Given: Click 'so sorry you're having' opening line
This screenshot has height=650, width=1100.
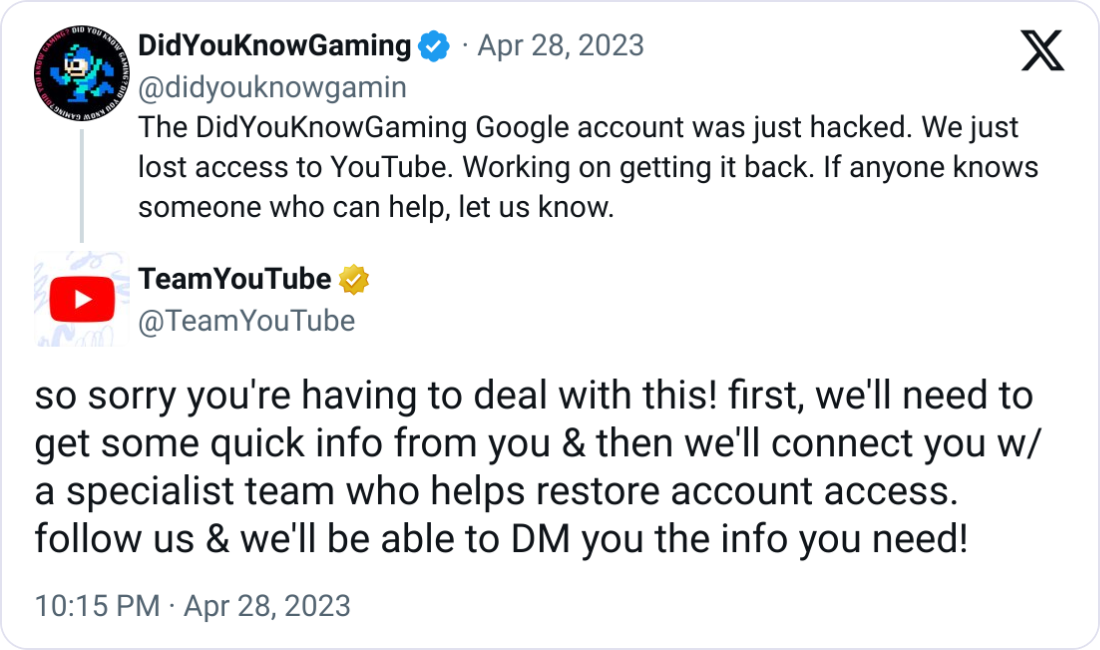Looking at the screenshot, I should tap(534, 395).
